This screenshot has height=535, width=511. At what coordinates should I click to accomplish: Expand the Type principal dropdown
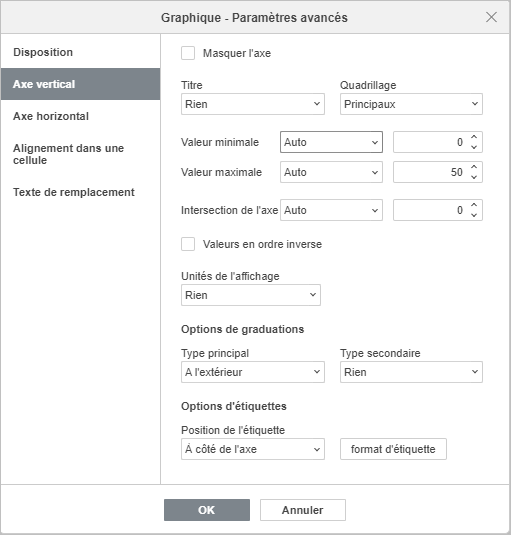point(253,372)
